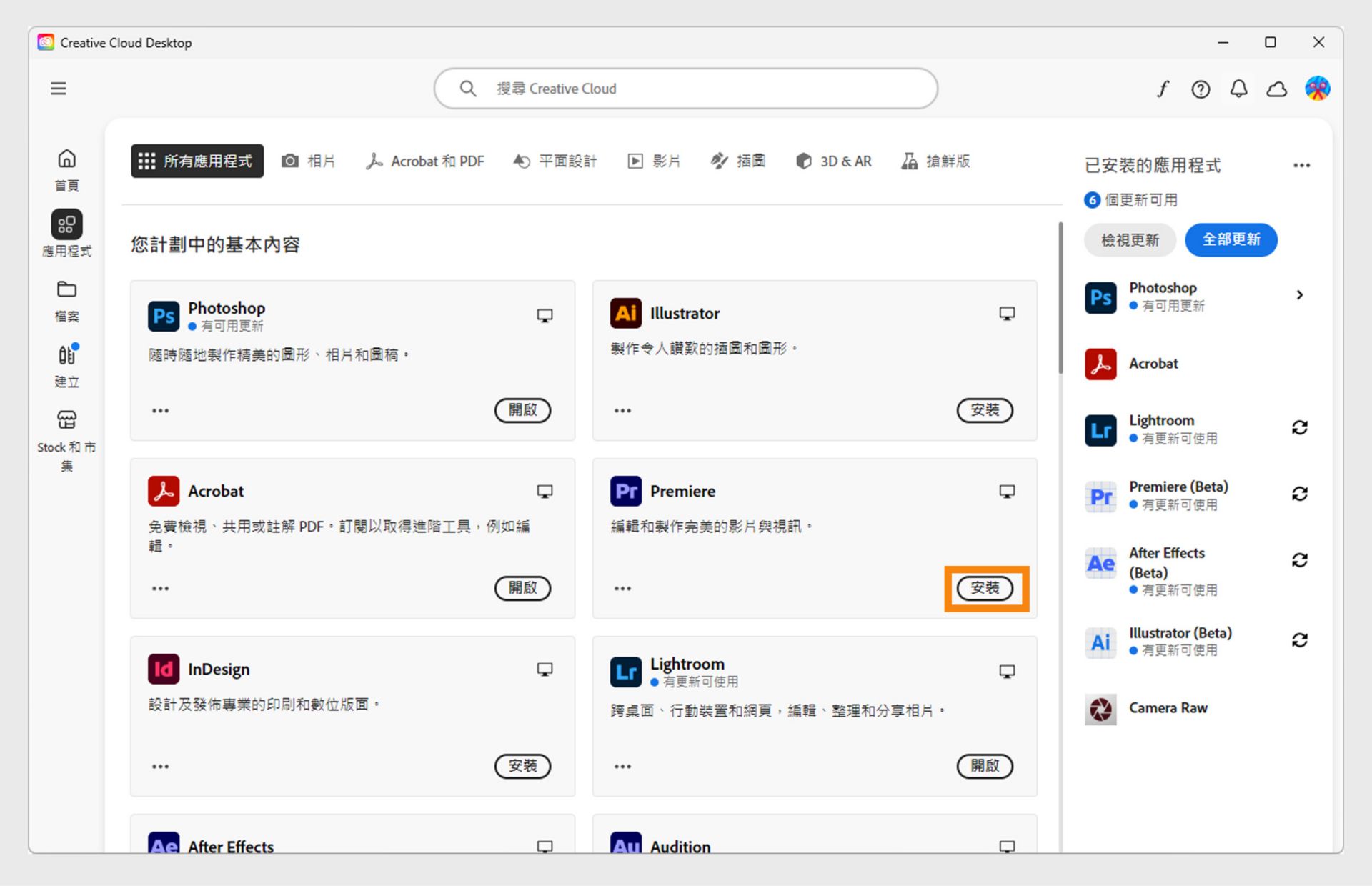Go to 首頁 home in sidebar
The height and width of the screenshot is (886, 1372).
click(x=67, y=171)
